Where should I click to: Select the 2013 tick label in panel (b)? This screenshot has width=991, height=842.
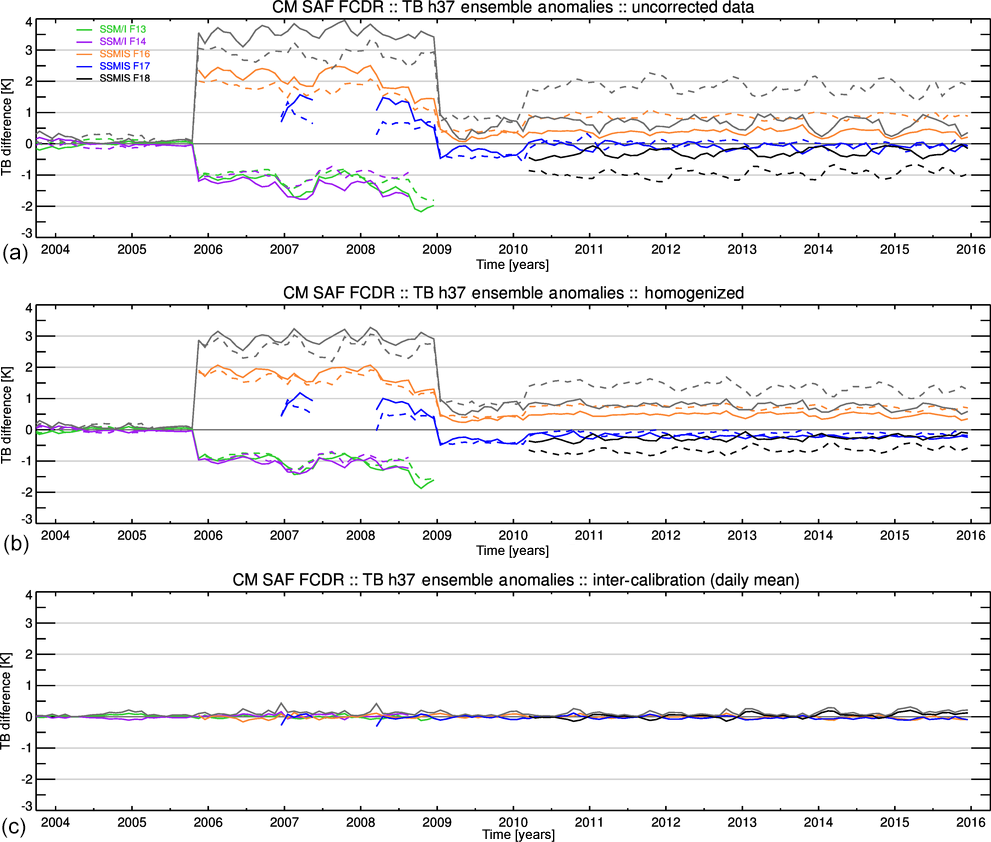point(742,535)
